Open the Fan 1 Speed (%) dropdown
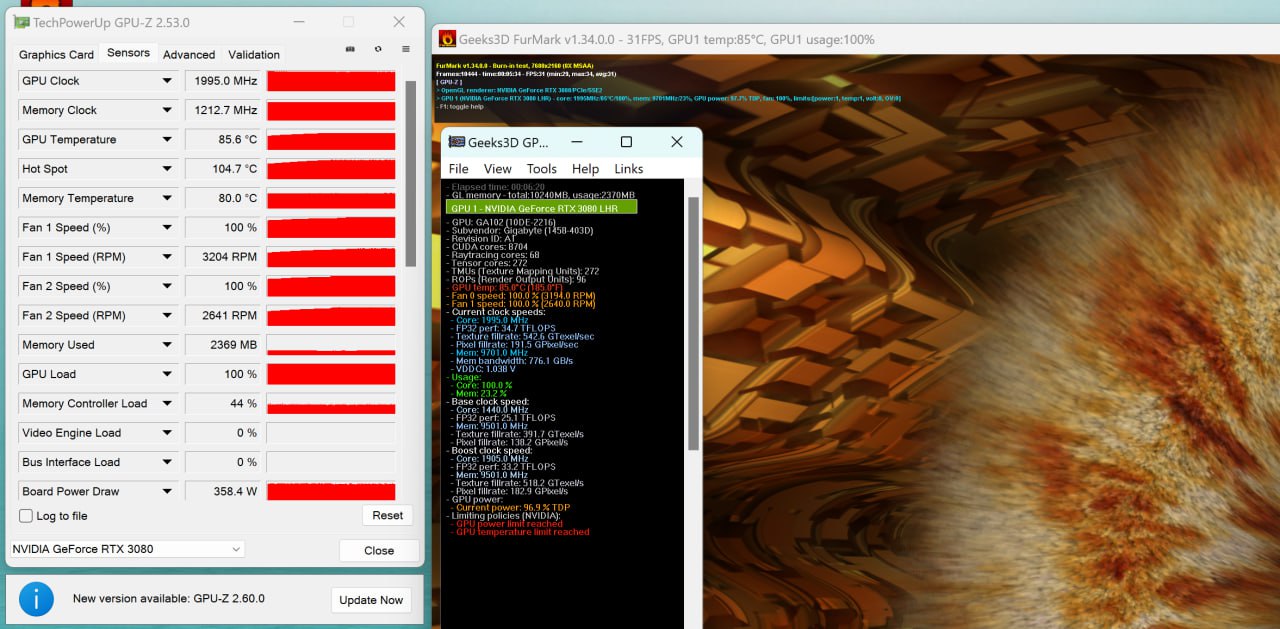 pyautogui.click(x=167, y=228)
